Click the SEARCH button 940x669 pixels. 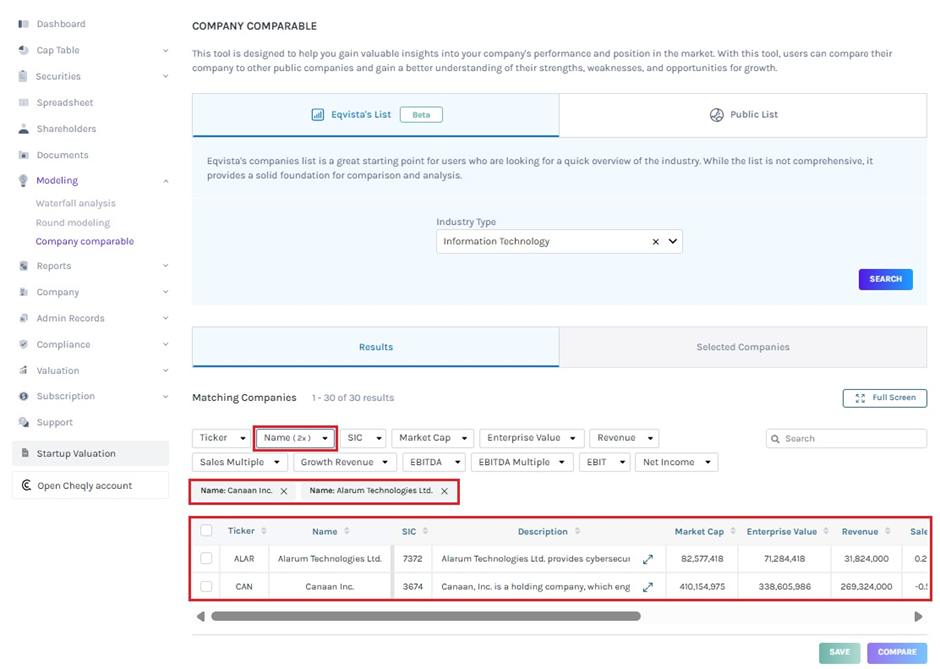(885, 279)
